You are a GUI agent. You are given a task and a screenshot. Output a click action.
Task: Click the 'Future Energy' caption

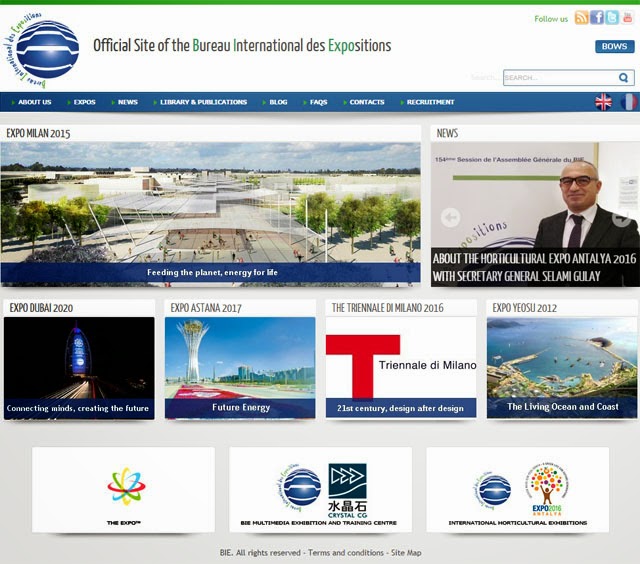pos(241,407)
